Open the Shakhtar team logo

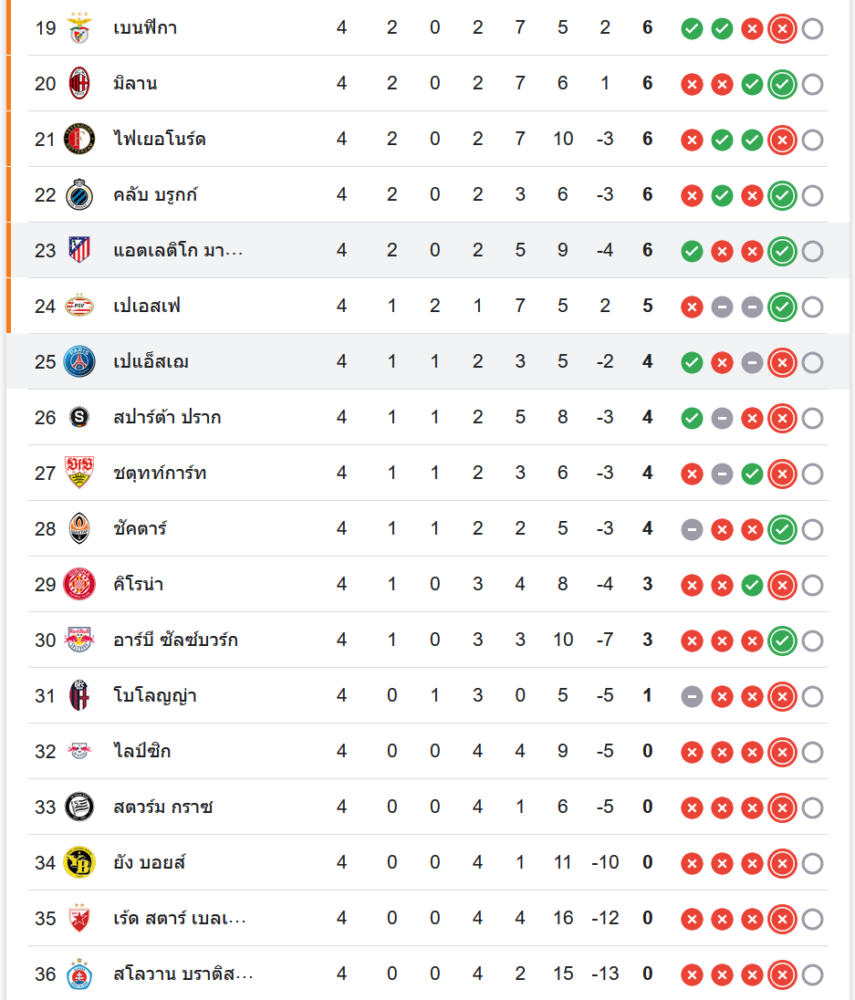coord(79,529)
